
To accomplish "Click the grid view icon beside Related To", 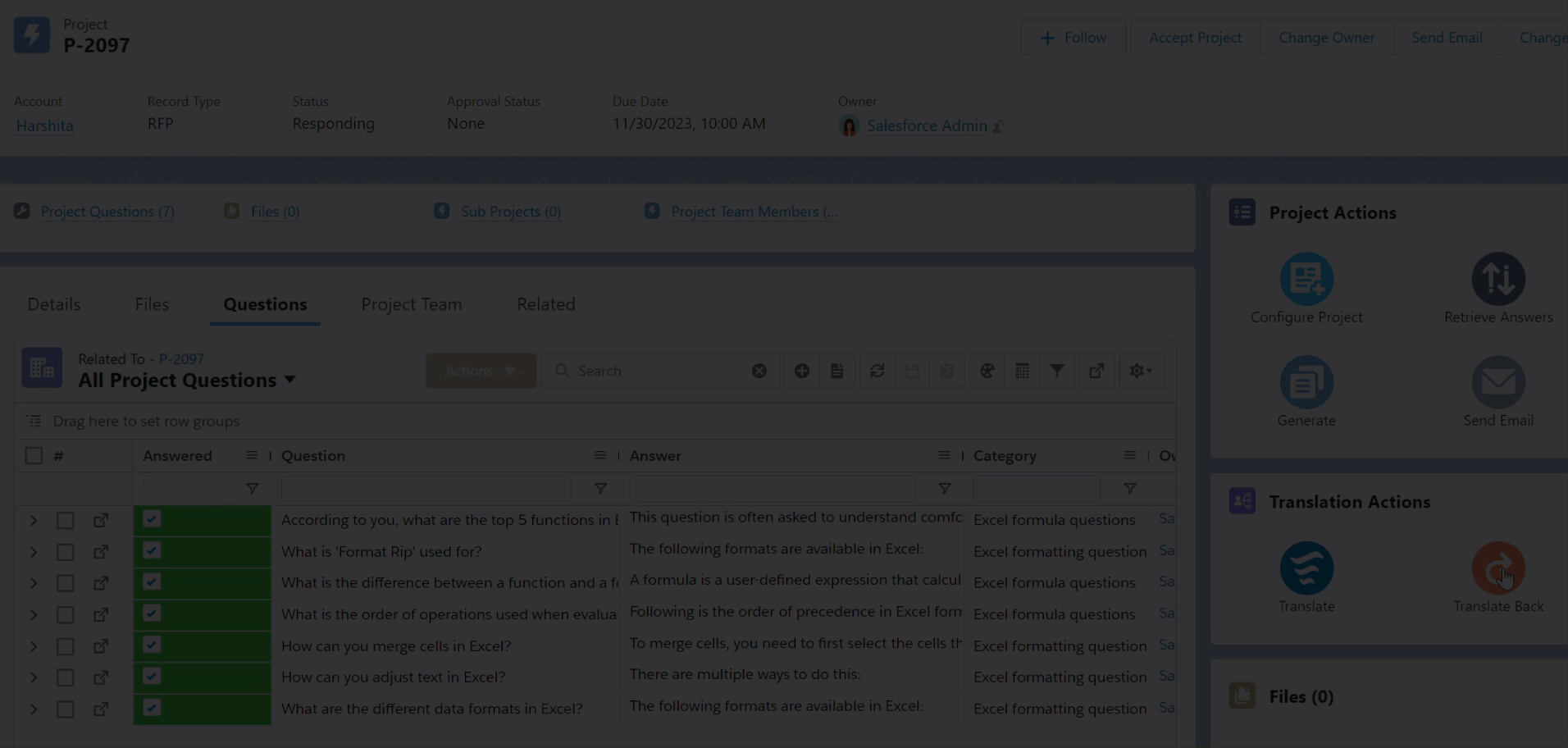I will [x=42, y=368].
